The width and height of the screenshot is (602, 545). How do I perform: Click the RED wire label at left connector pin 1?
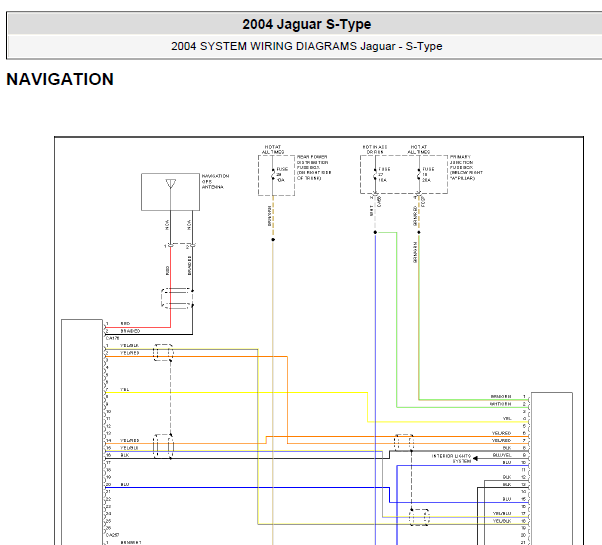coord(125,324)
